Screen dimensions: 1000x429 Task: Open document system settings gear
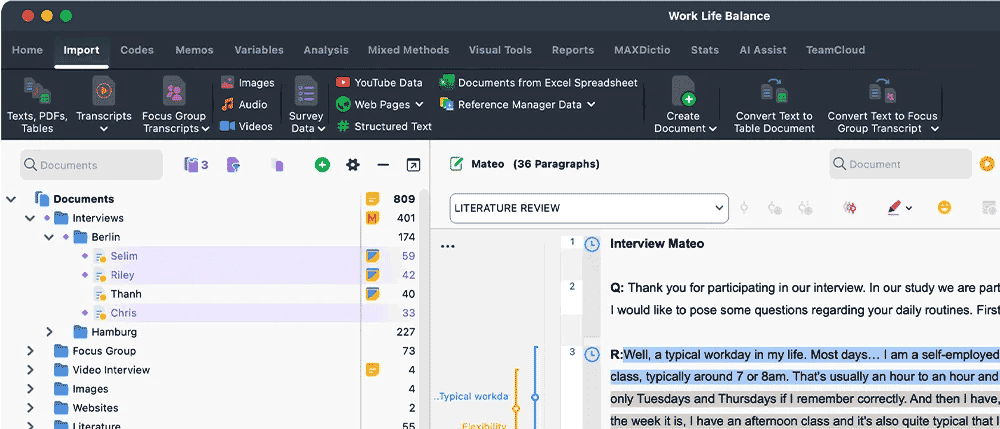point(353,165)
